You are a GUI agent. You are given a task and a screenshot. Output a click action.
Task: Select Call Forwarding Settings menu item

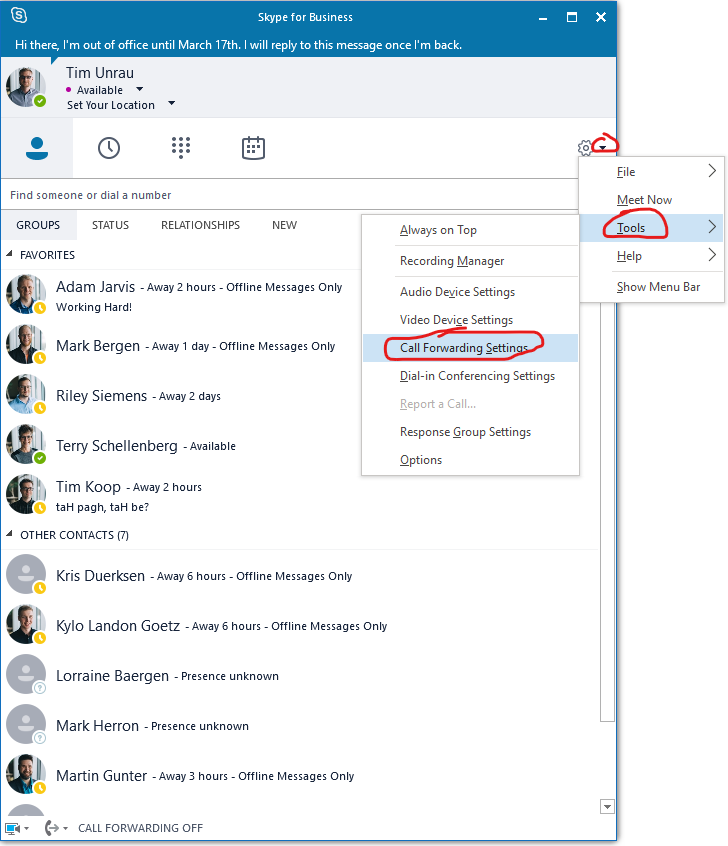click(463, 348)
